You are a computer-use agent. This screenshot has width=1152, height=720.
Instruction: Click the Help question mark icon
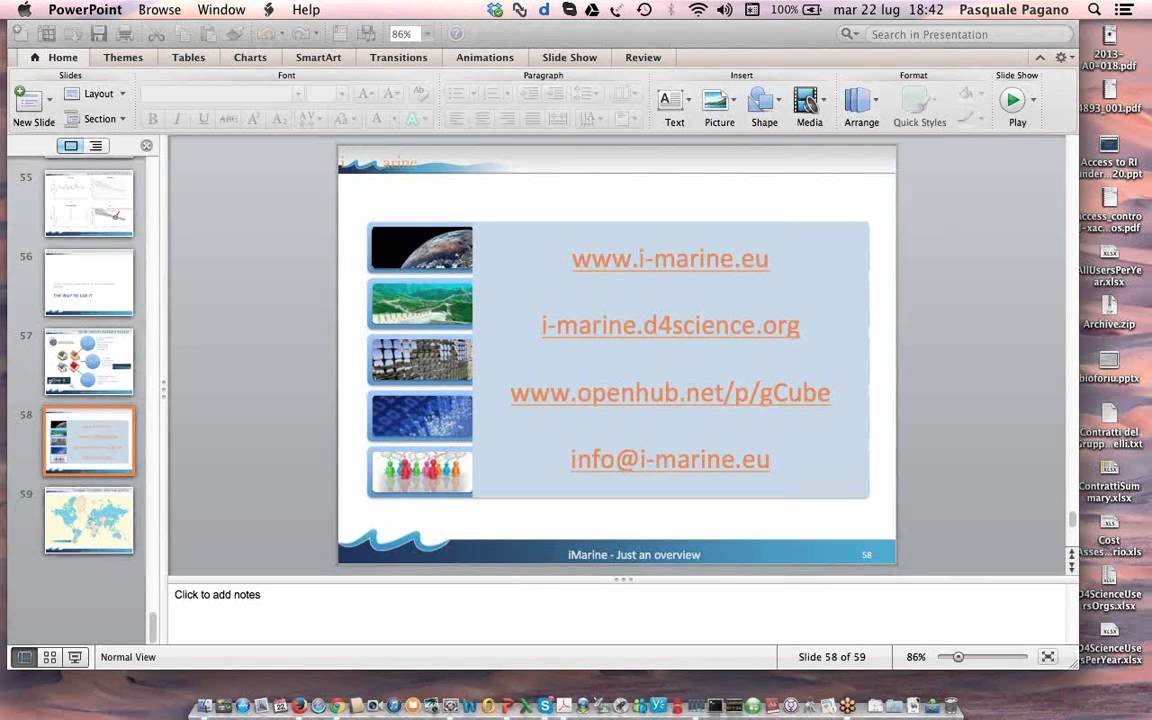(456, 34)
